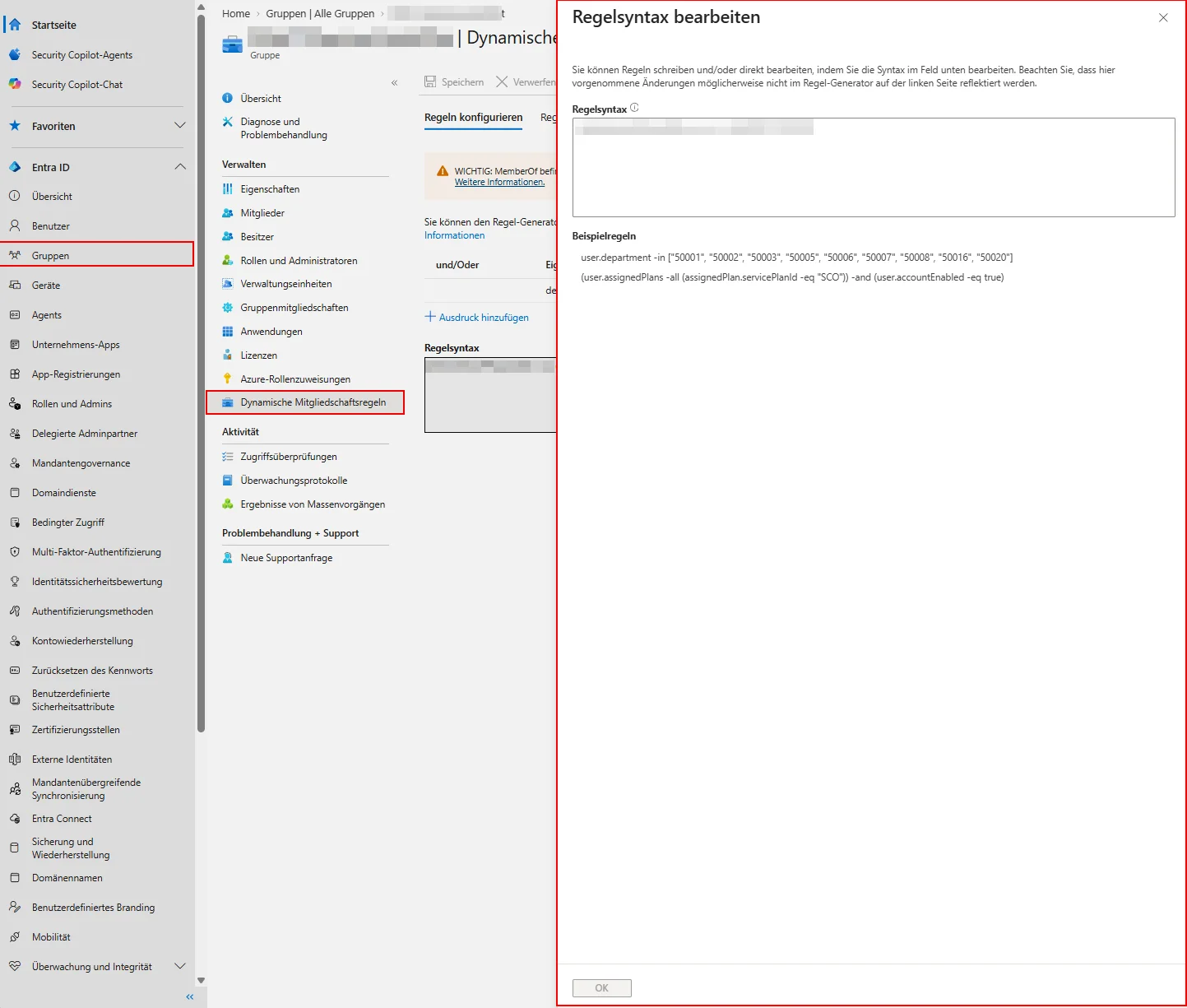Open Startseite home icon in sidebar
Image resolution: width=1187 pixels, height=1008 pixels.
coord(15,25)
